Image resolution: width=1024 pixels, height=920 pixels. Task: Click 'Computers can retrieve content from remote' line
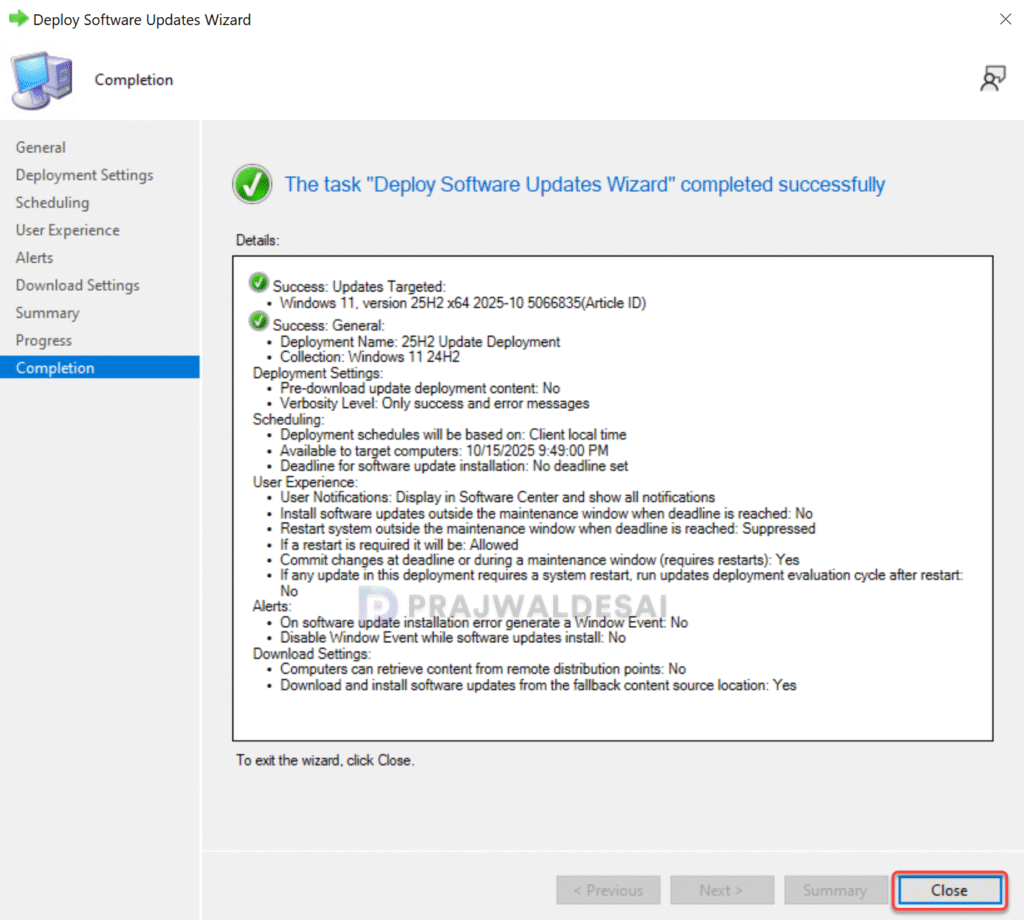click(483, 669)
